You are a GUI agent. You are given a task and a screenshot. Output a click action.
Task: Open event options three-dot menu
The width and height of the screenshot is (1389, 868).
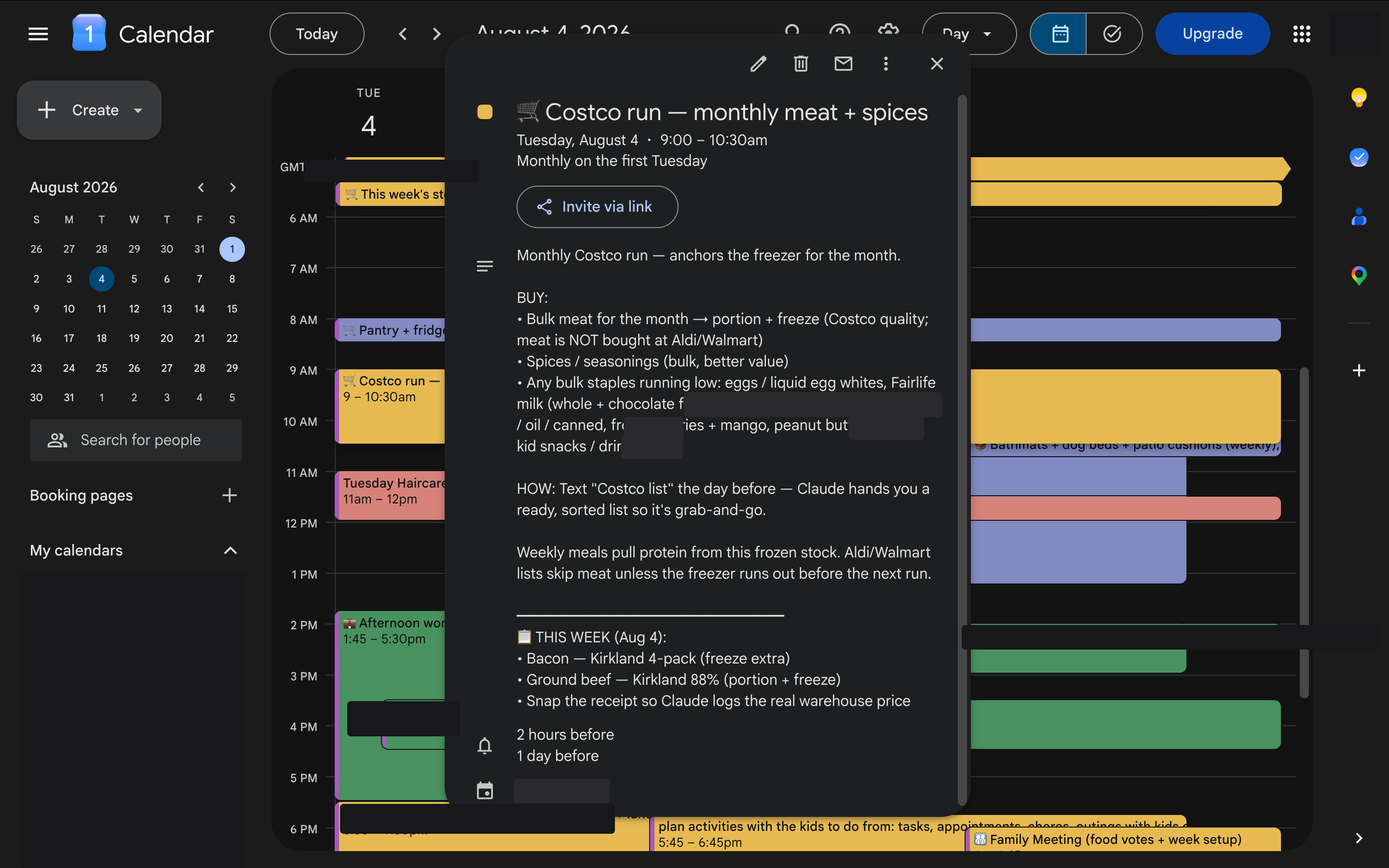click(x=885, y=64)
